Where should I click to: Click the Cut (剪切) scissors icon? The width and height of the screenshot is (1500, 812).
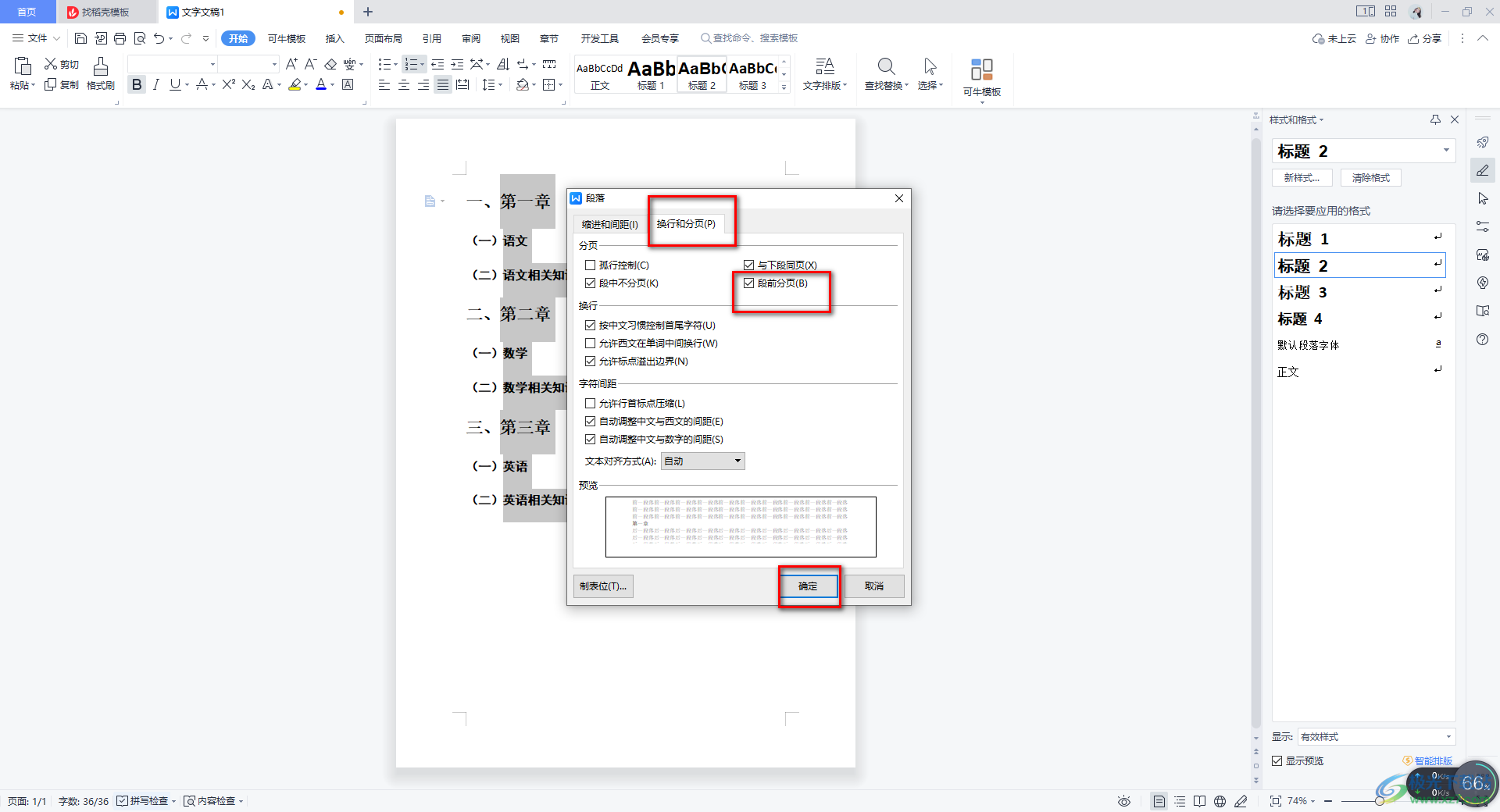[x=51, y=64]
